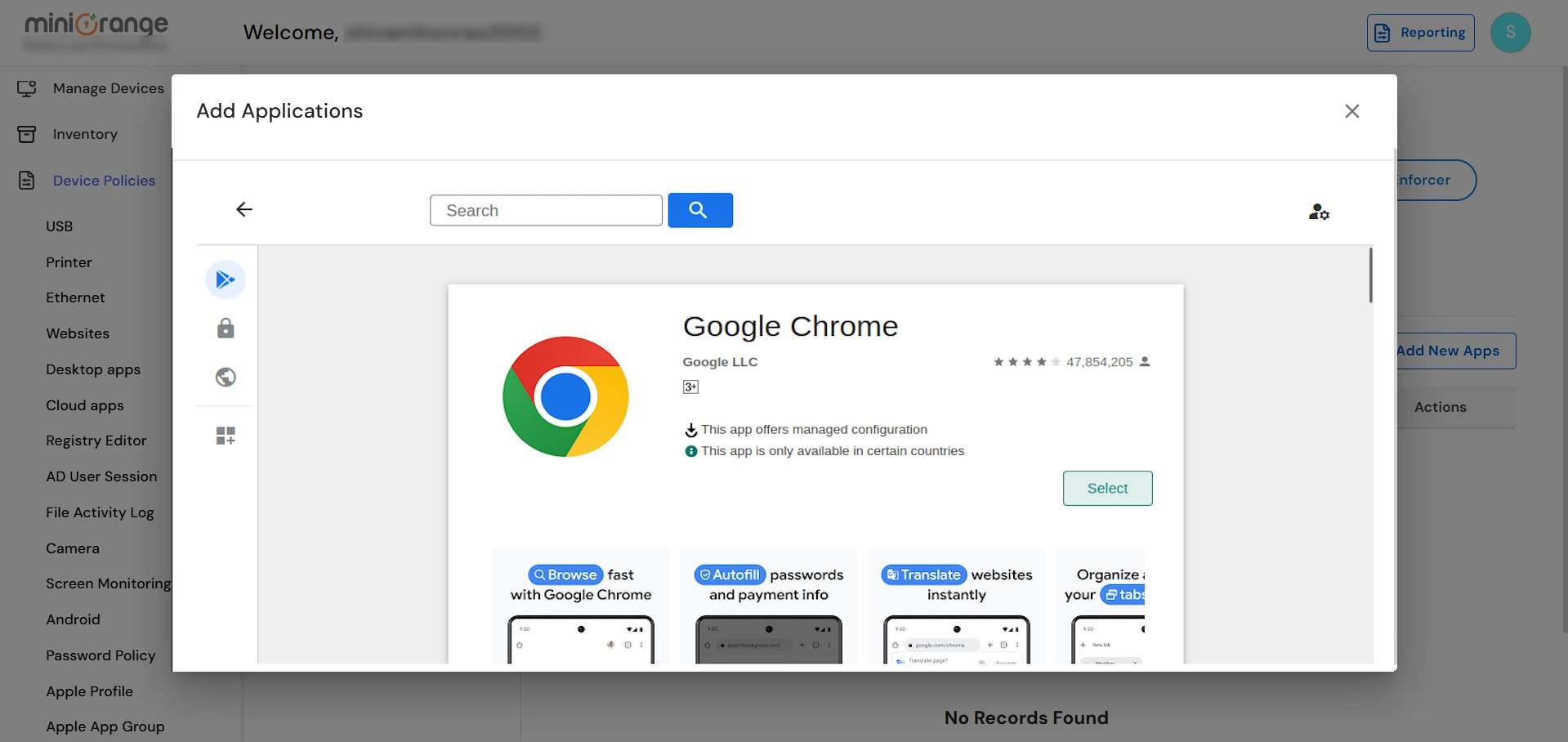This screenshot has height=742, width=1568.
Task: Click the app store panel scrollbar
Action: (x=1370, y=276)
